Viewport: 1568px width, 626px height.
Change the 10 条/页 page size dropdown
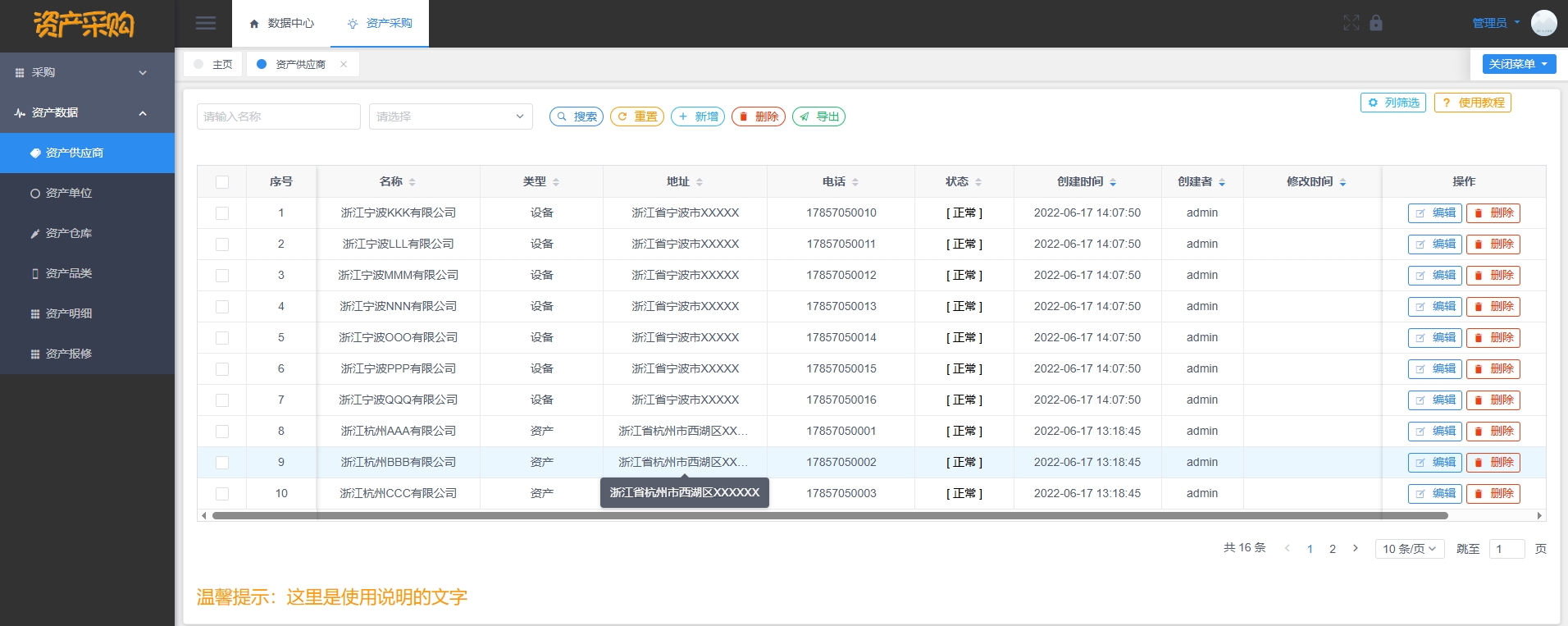click(1410, 549)
